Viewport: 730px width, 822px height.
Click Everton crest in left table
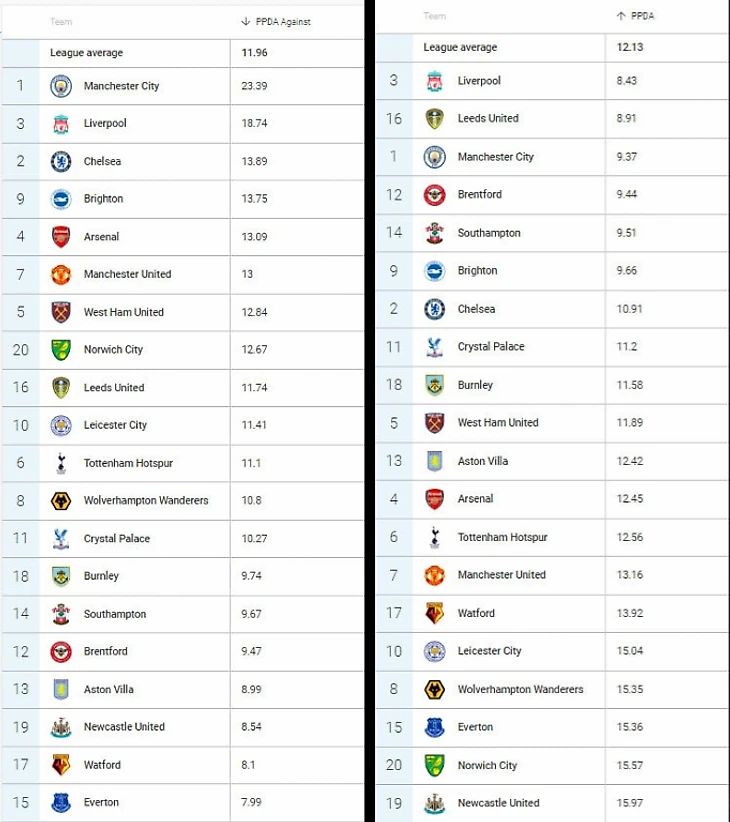[x=61, y=802]
